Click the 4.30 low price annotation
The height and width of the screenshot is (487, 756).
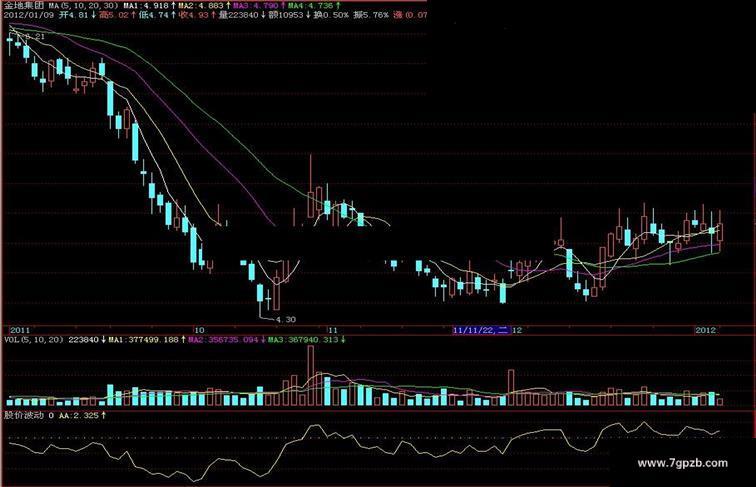285,319
